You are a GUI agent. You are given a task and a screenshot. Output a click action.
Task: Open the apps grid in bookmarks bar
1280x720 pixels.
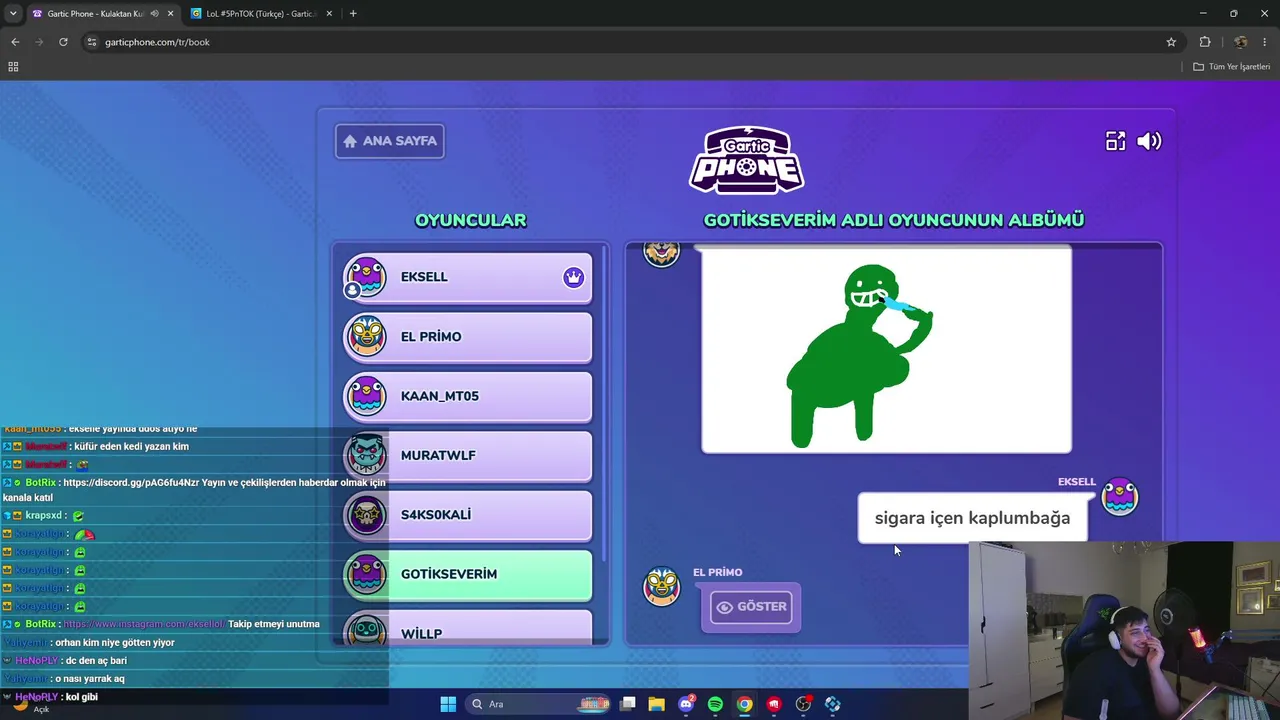point(13,67)
